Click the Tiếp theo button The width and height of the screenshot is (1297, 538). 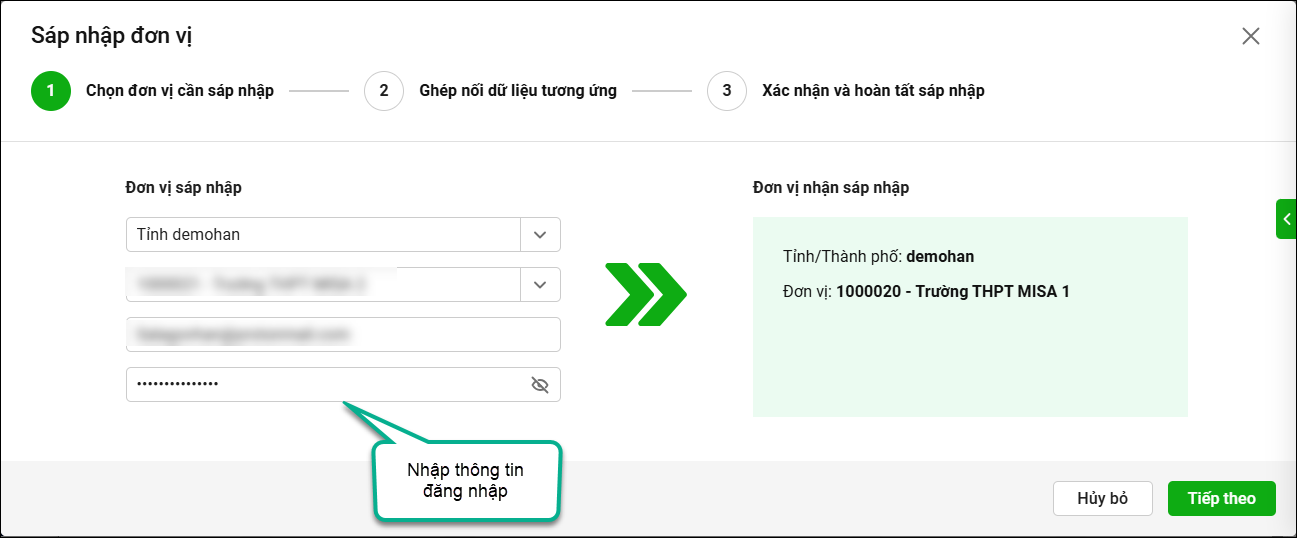1221,498
